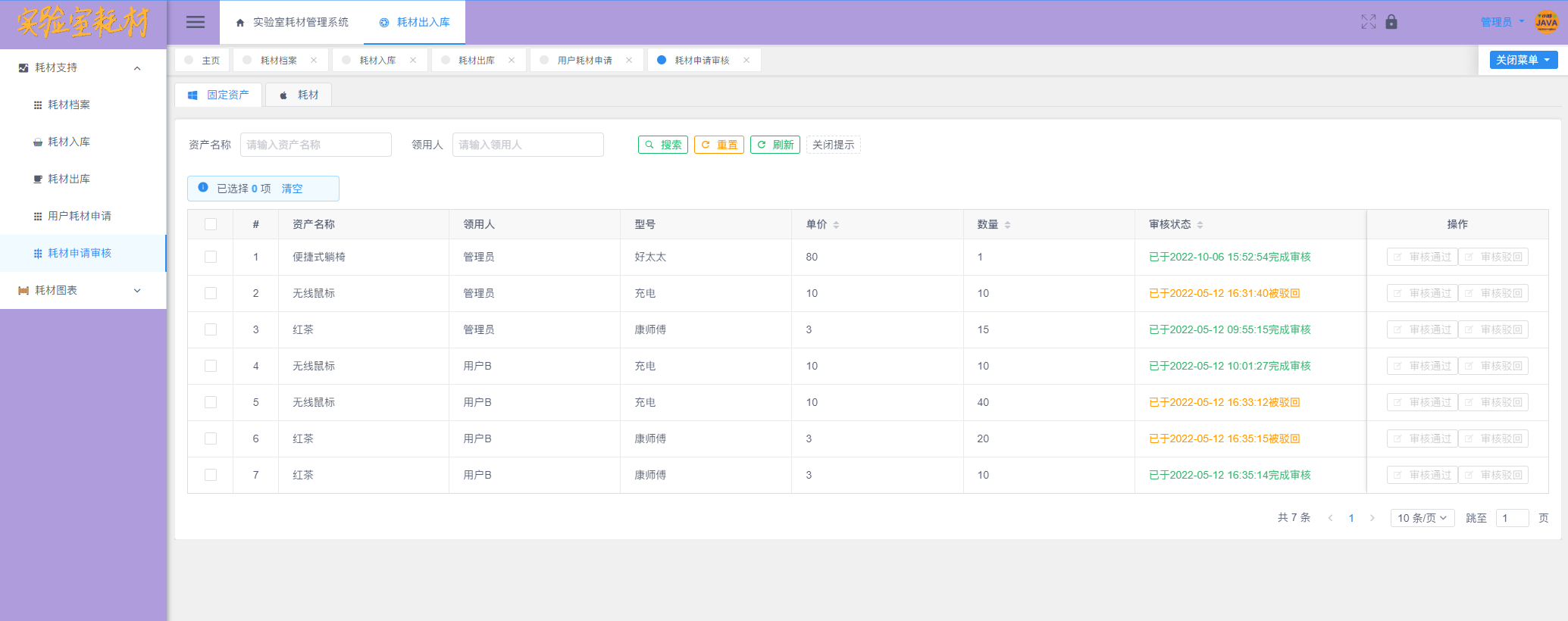Image resolution: width=1568 pixels, height=621 pixels.
Task: Toggle the select-all header checkbox
Action: 211,224
